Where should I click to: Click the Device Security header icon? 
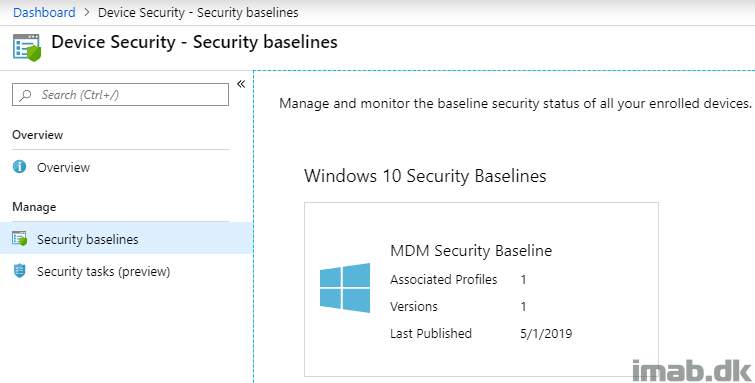pos(27,47)
